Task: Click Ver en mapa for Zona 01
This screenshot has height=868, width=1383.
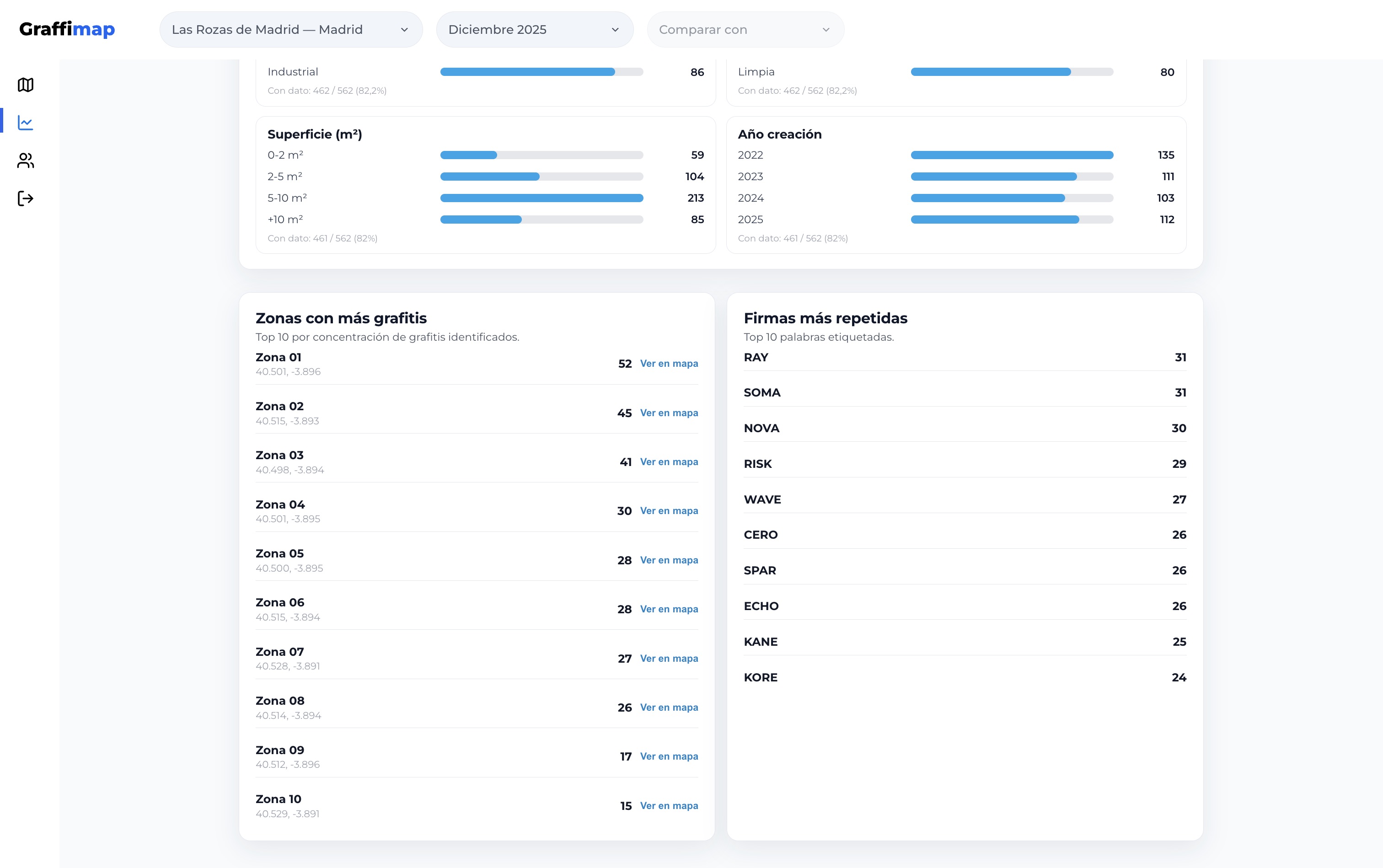Action: 669,364
